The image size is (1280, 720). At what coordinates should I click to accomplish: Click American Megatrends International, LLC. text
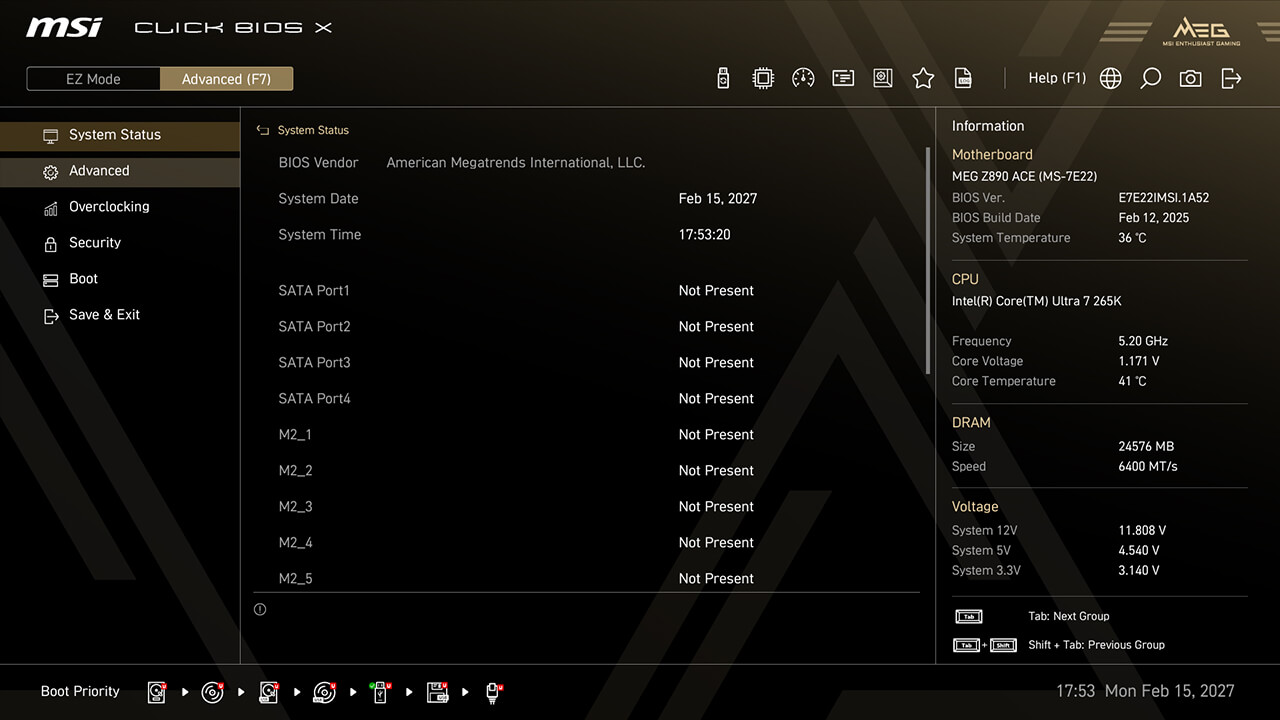(516, 163)
